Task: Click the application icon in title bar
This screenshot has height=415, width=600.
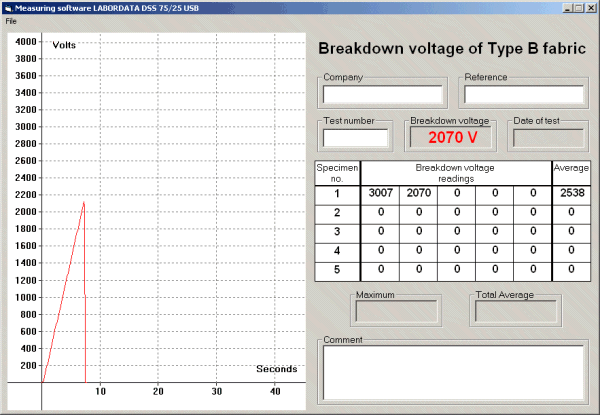Action: (x=8, y=7)
